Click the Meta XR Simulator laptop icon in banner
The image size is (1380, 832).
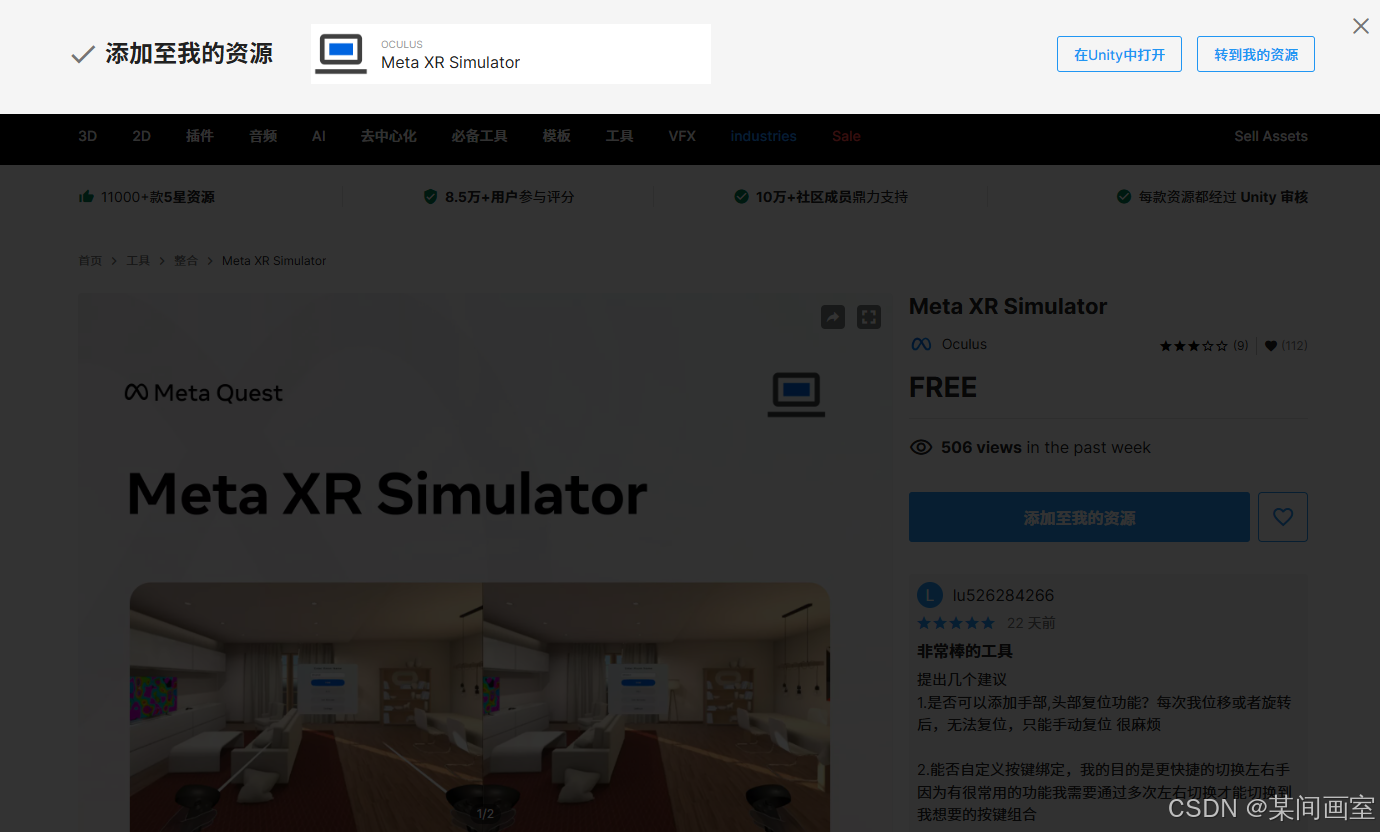[341, 54]
